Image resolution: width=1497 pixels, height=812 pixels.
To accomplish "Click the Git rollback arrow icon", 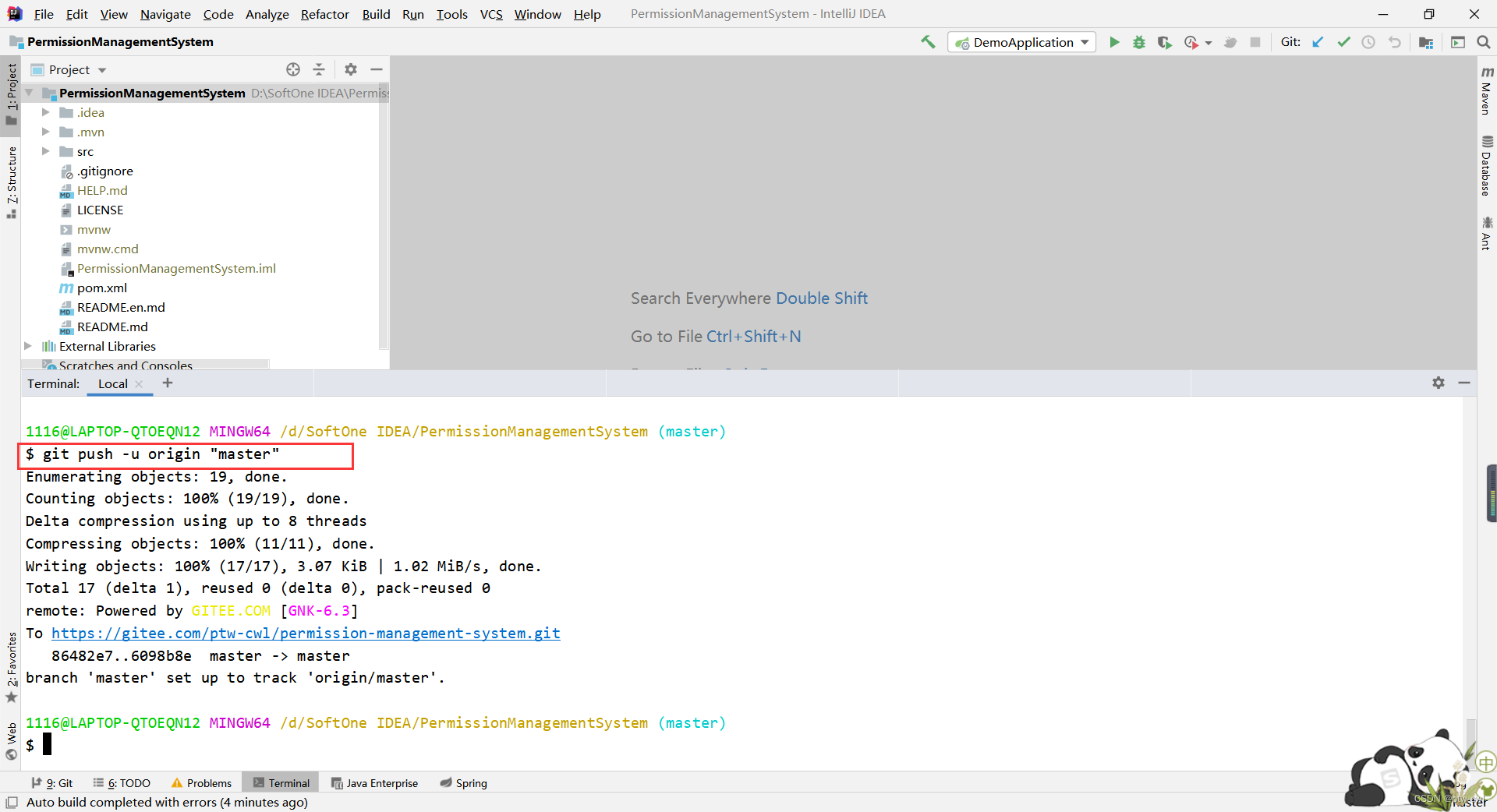I will (x=1395, y=42).
